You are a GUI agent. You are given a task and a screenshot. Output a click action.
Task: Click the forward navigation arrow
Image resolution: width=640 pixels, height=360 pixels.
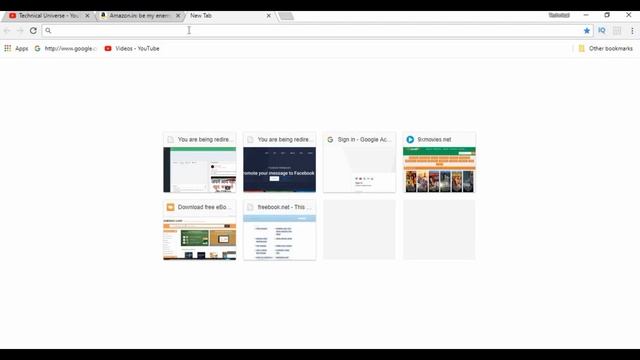coord(20,31)
